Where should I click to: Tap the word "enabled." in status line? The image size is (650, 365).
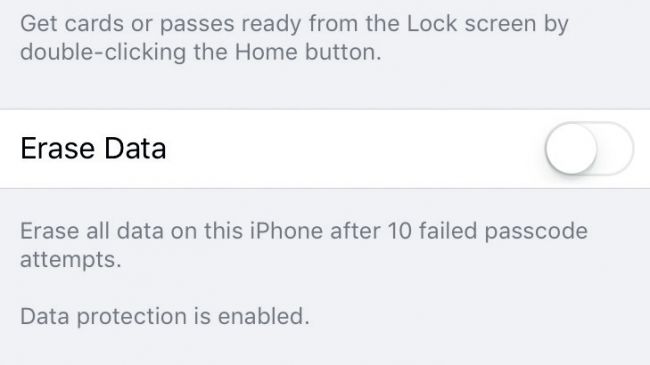(x=264, y=316)
